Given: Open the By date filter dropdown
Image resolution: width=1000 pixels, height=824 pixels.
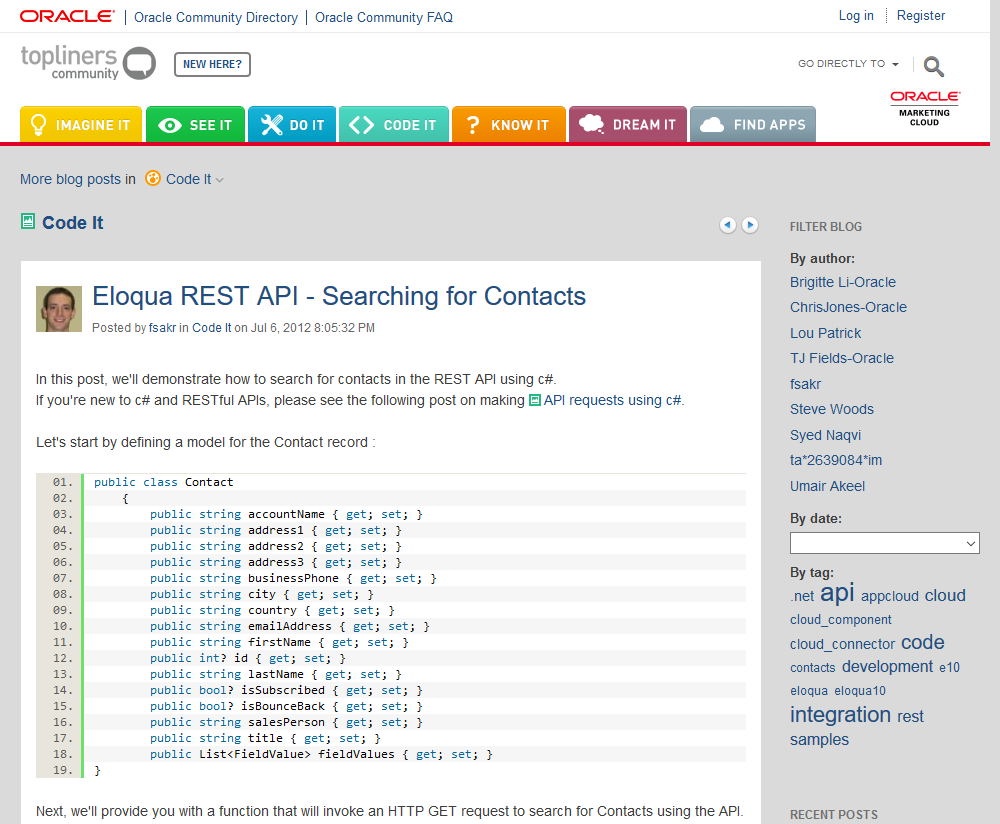Looking at the screenshot, I should click(885, 543).
